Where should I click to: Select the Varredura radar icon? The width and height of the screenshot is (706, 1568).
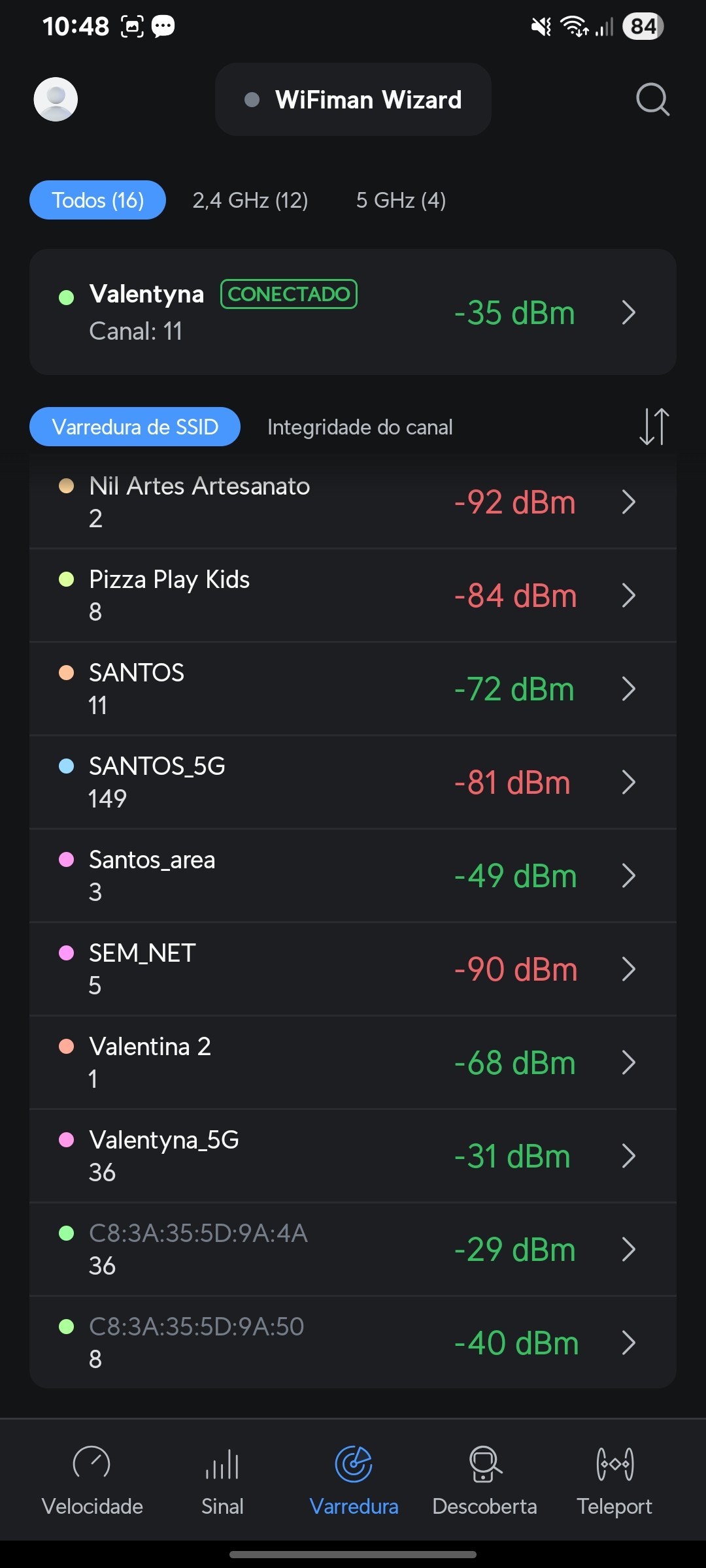tap(354, 1463)
